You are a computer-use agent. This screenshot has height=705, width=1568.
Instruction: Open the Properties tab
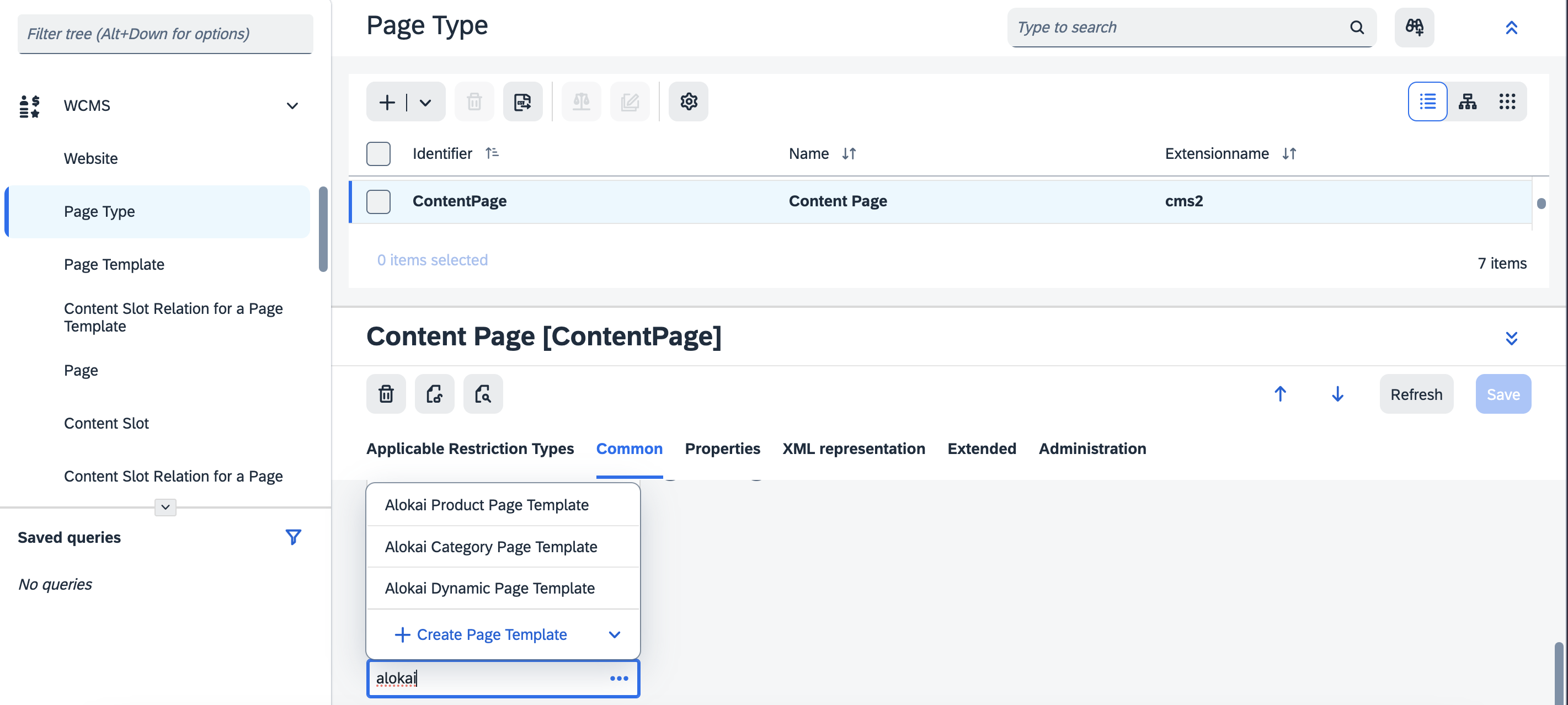[722, 448]
